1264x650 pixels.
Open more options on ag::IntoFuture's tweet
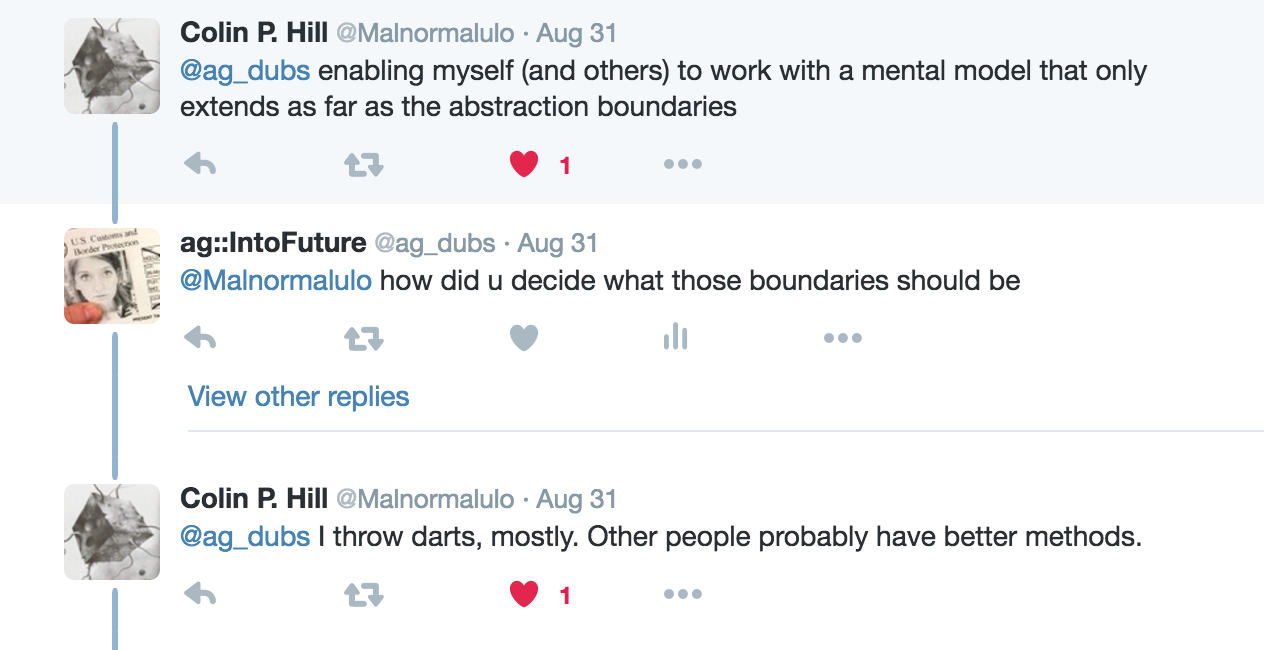843,339
